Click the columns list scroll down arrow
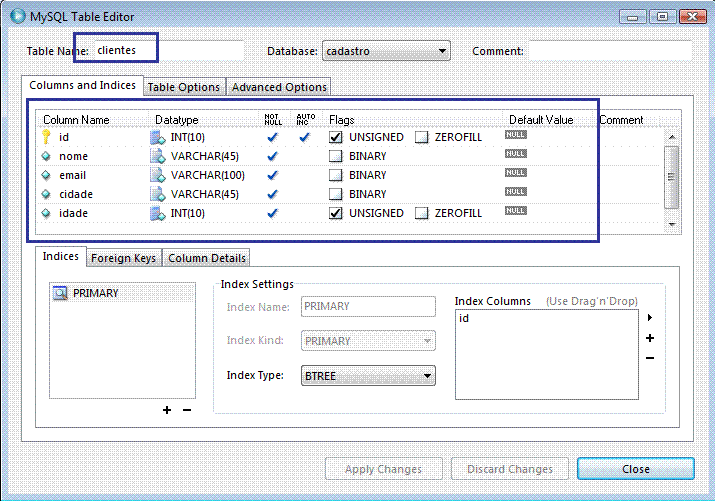 (672, 224)
